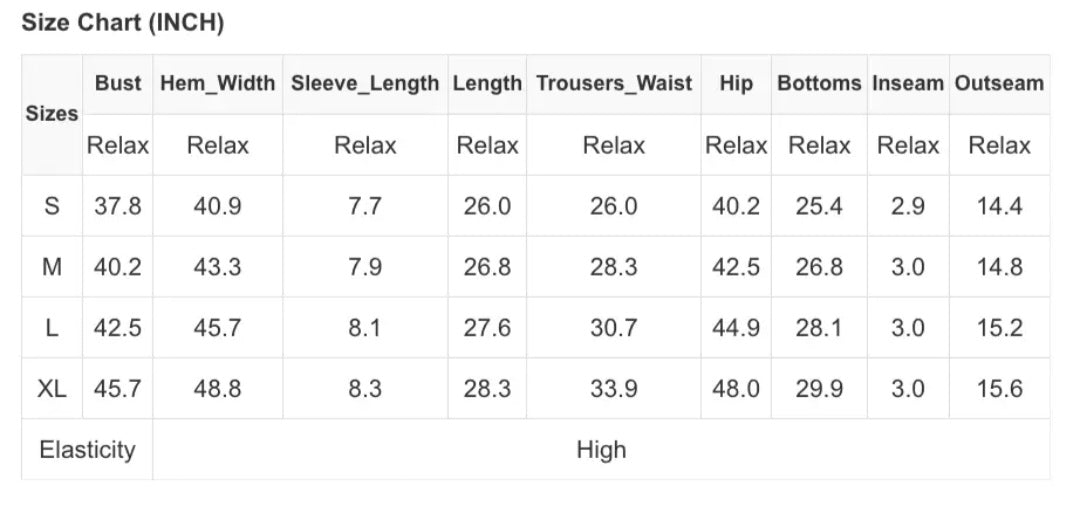Click the Sizes header cell
This screenshot has height=507, width=1080.
pos(52,114)
